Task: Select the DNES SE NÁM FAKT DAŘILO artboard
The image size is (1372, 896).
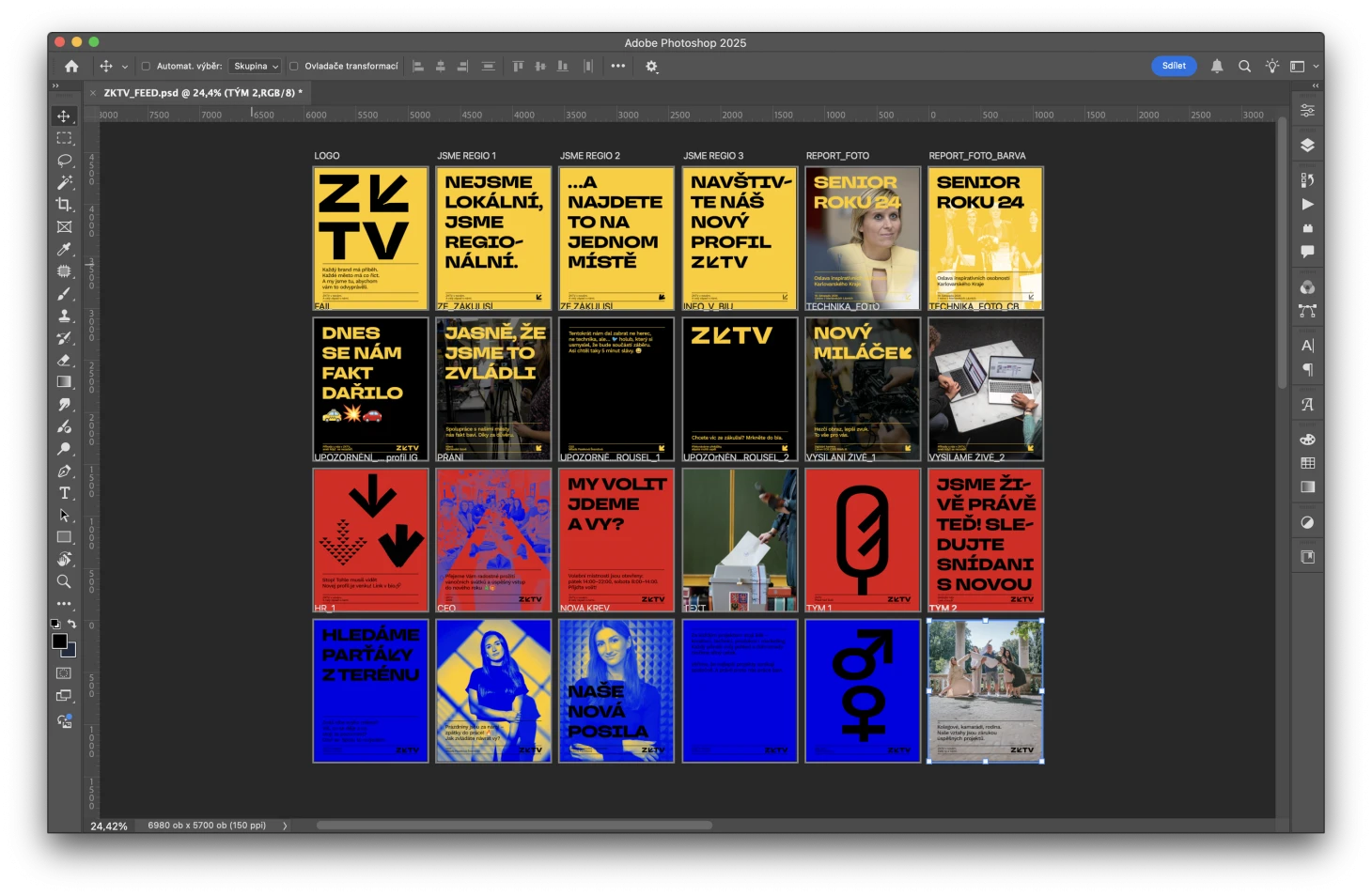Action: point(370,389)
